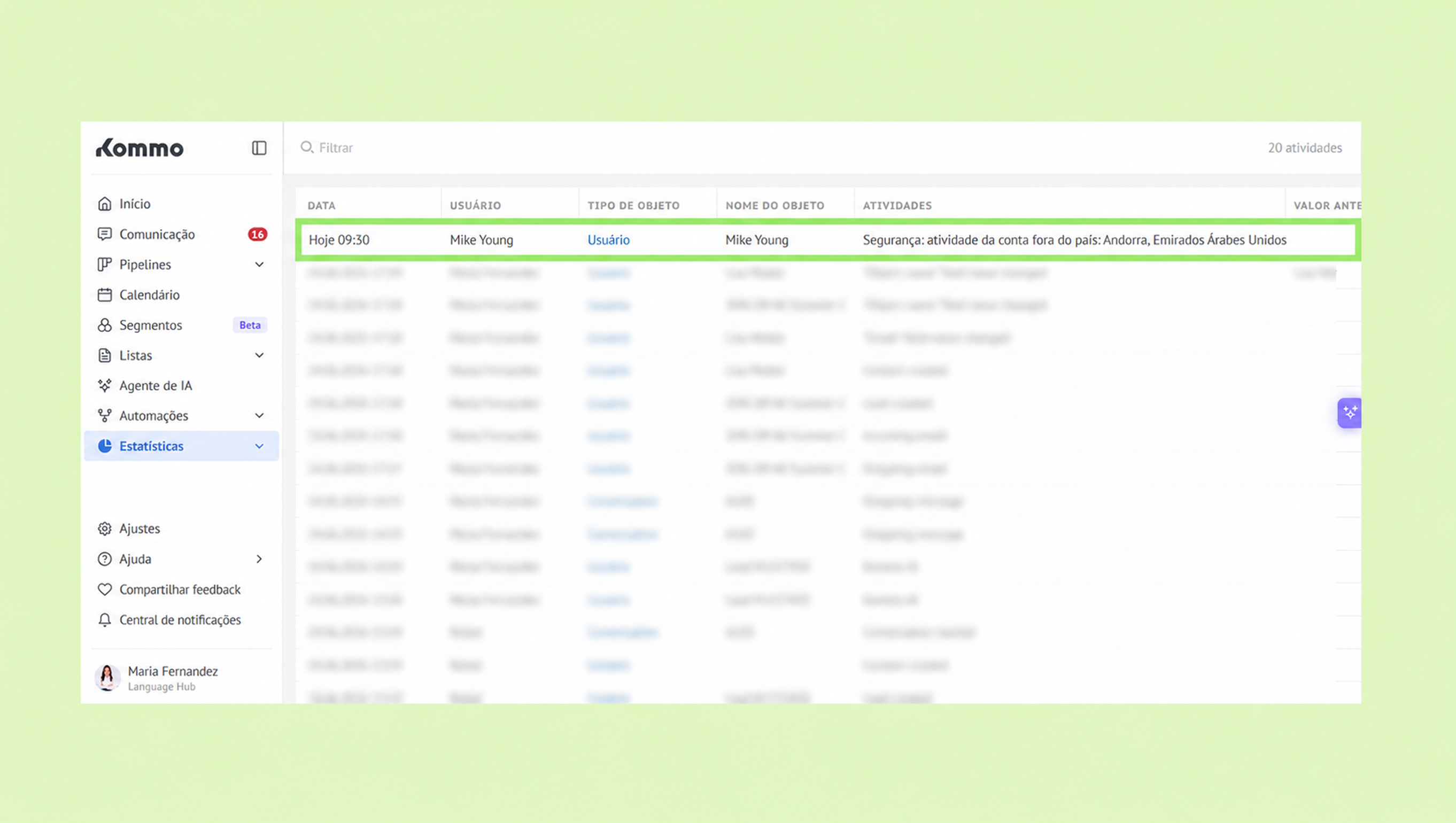
Task: Click the 'Hoje 09:30' date cell
Action: [339, 239]
